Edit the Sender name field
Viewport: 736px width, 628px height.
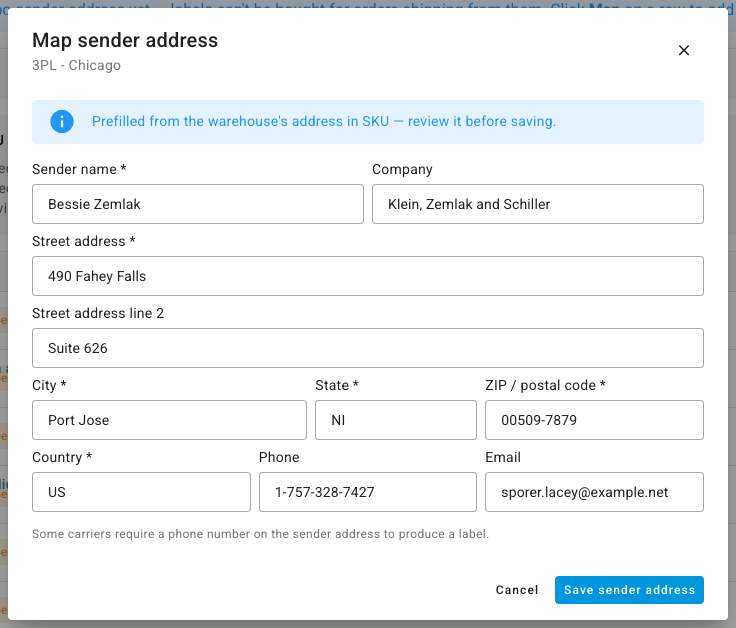click(x=198, y=204)
